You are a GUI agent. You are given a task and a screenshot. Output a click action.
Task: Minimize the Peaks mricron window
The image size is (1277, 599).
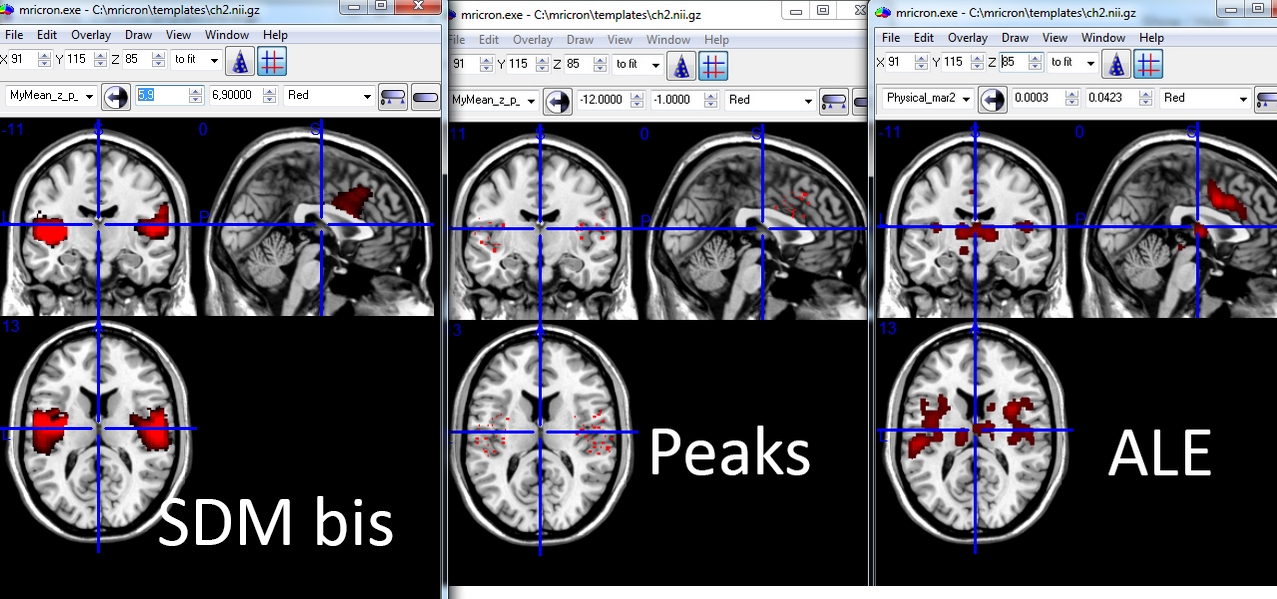coord(797,10)
